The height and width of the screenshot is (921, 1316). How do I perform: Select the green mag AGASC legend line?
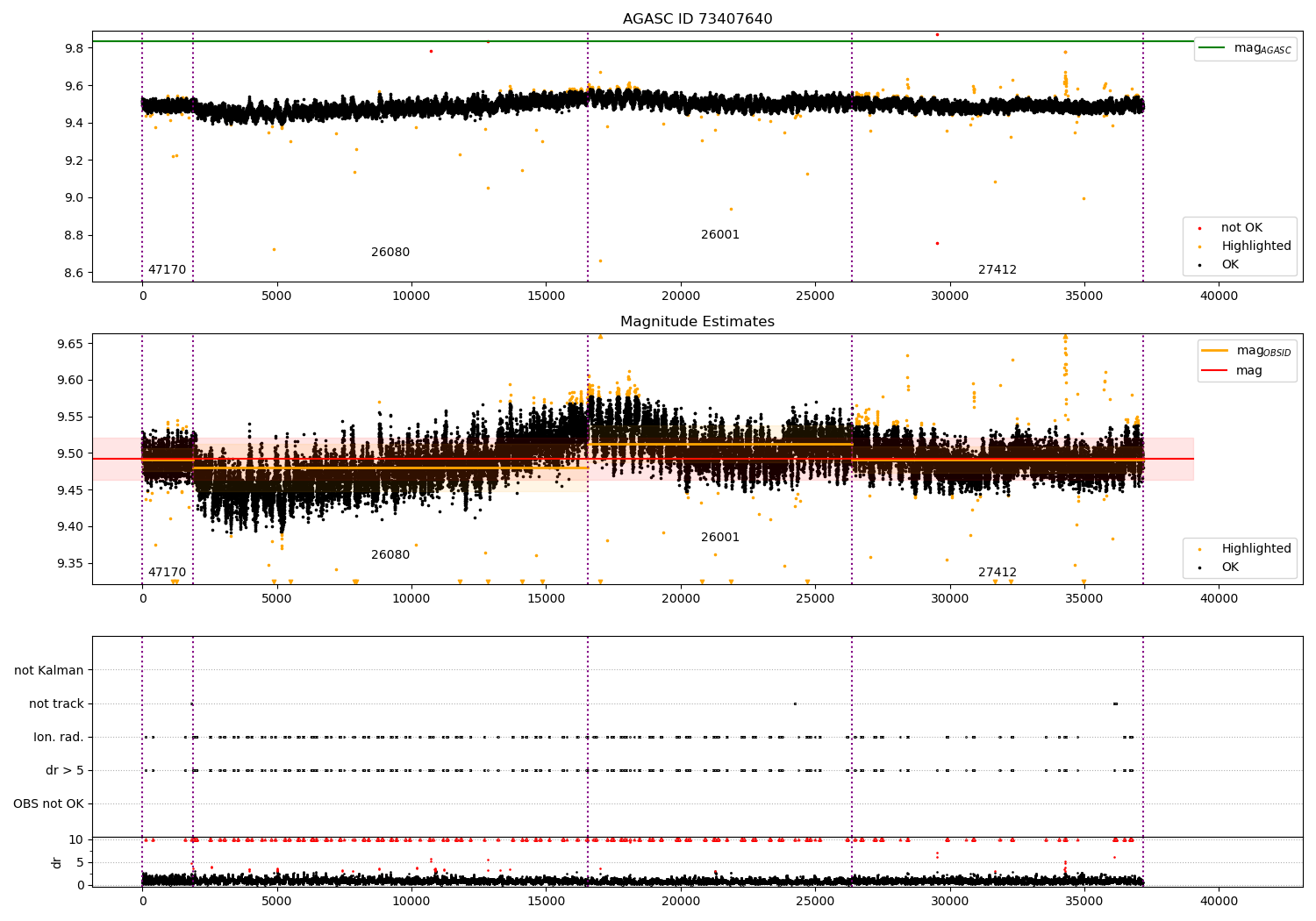click(x=1212, y=48)
